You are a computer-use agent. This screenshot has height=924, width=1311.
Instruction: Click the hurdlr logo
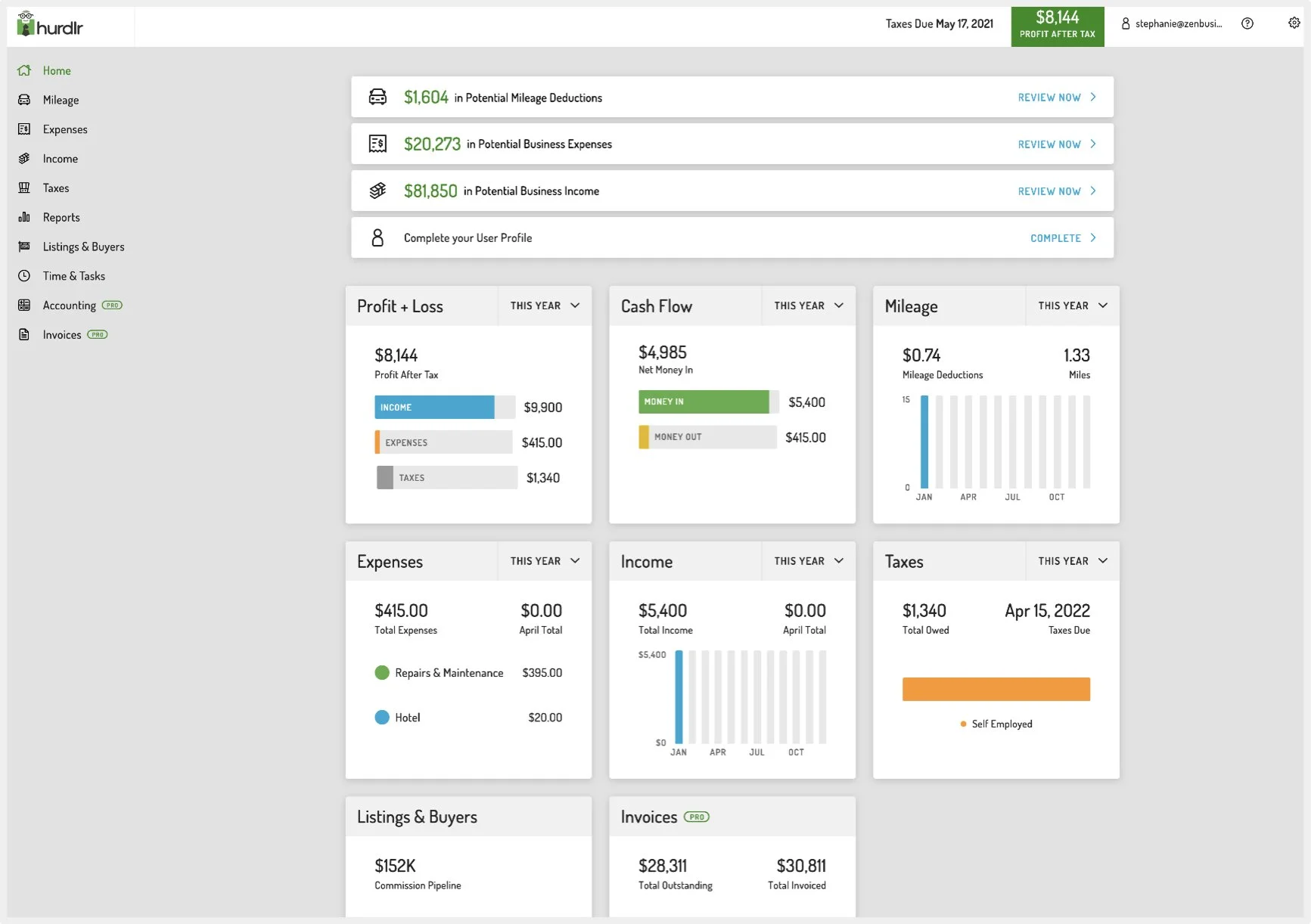click(50, 25)
